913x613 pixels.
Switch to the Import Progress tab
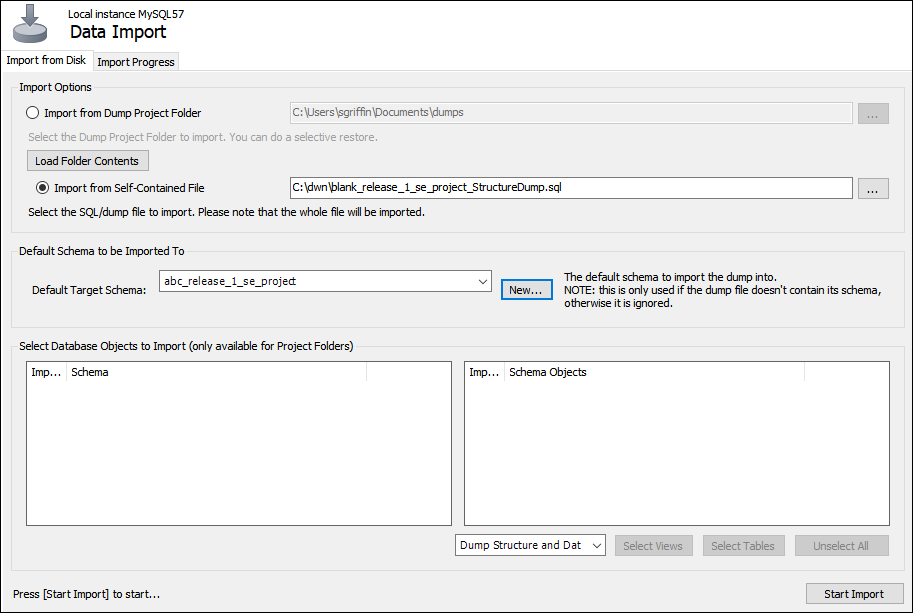click(x=135, y=61)
